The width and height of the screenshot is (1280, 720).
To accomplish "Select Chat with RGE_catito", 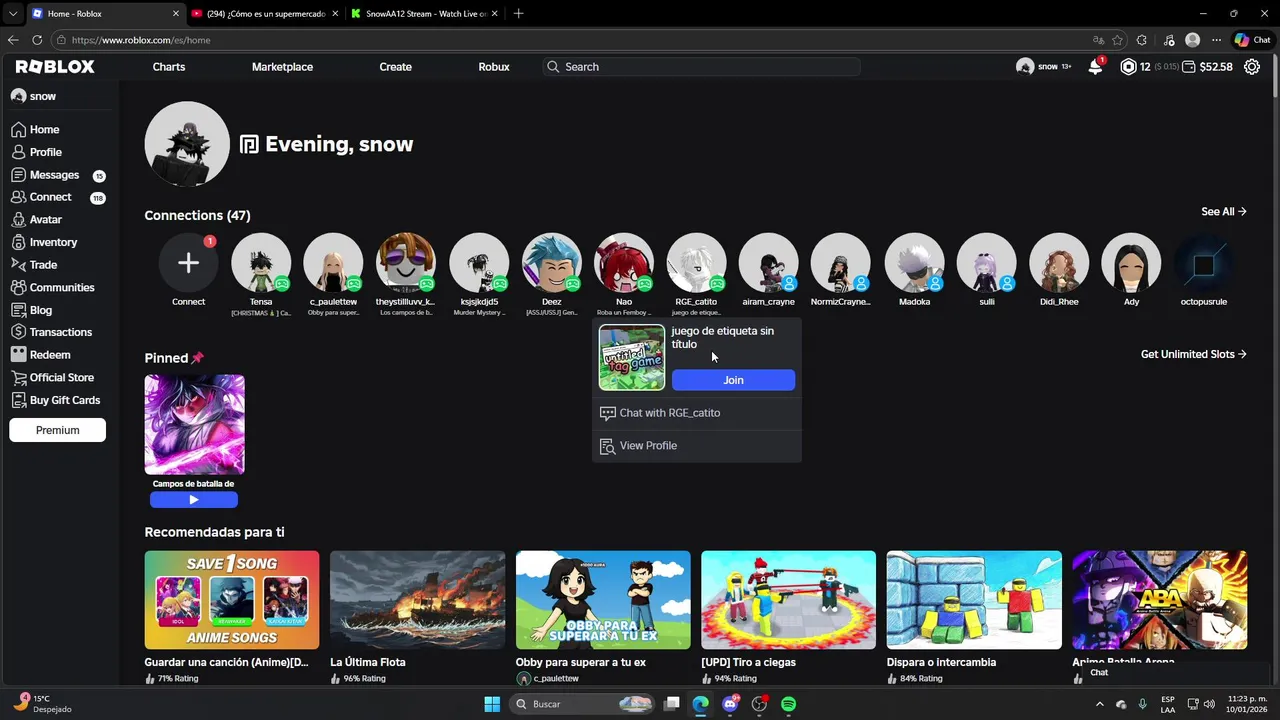I will tap(697, 413).
